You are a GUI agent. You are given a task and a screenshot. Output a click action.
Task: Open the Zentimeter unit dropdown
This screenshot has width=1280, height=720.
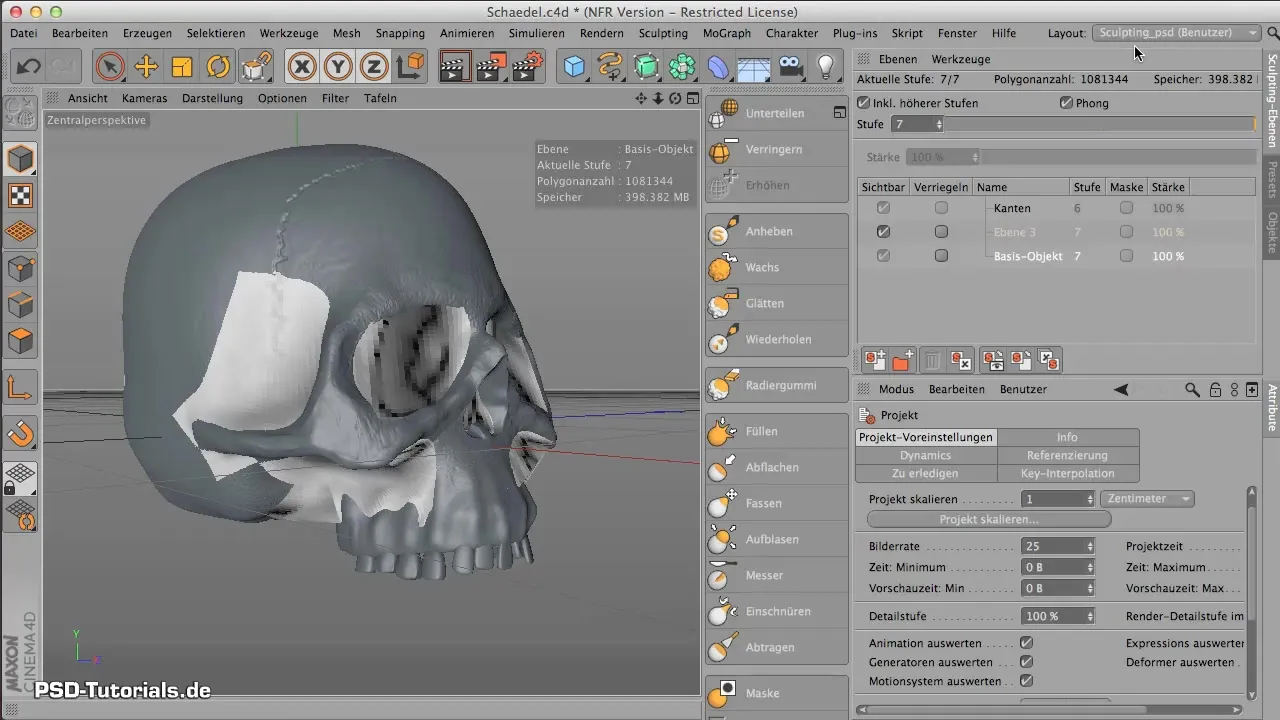[1147, 499]
